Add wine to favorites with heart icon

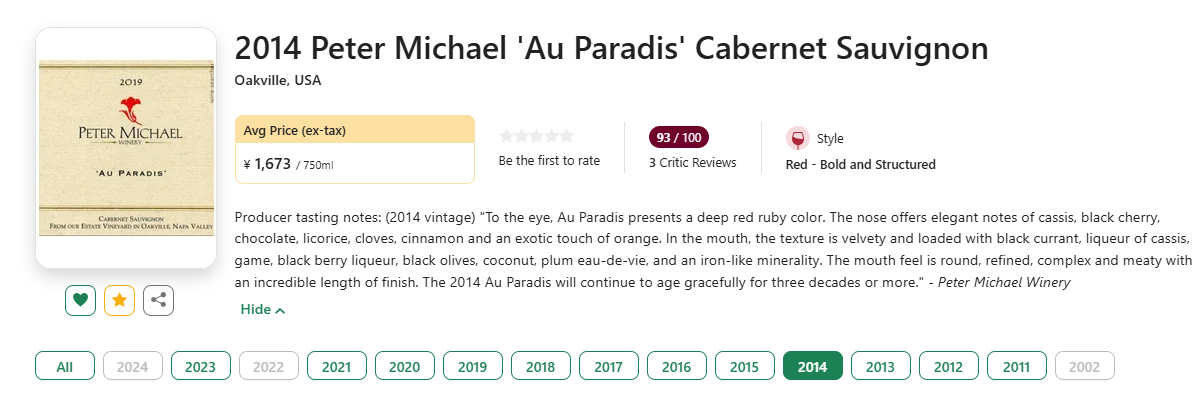point(81,300)
